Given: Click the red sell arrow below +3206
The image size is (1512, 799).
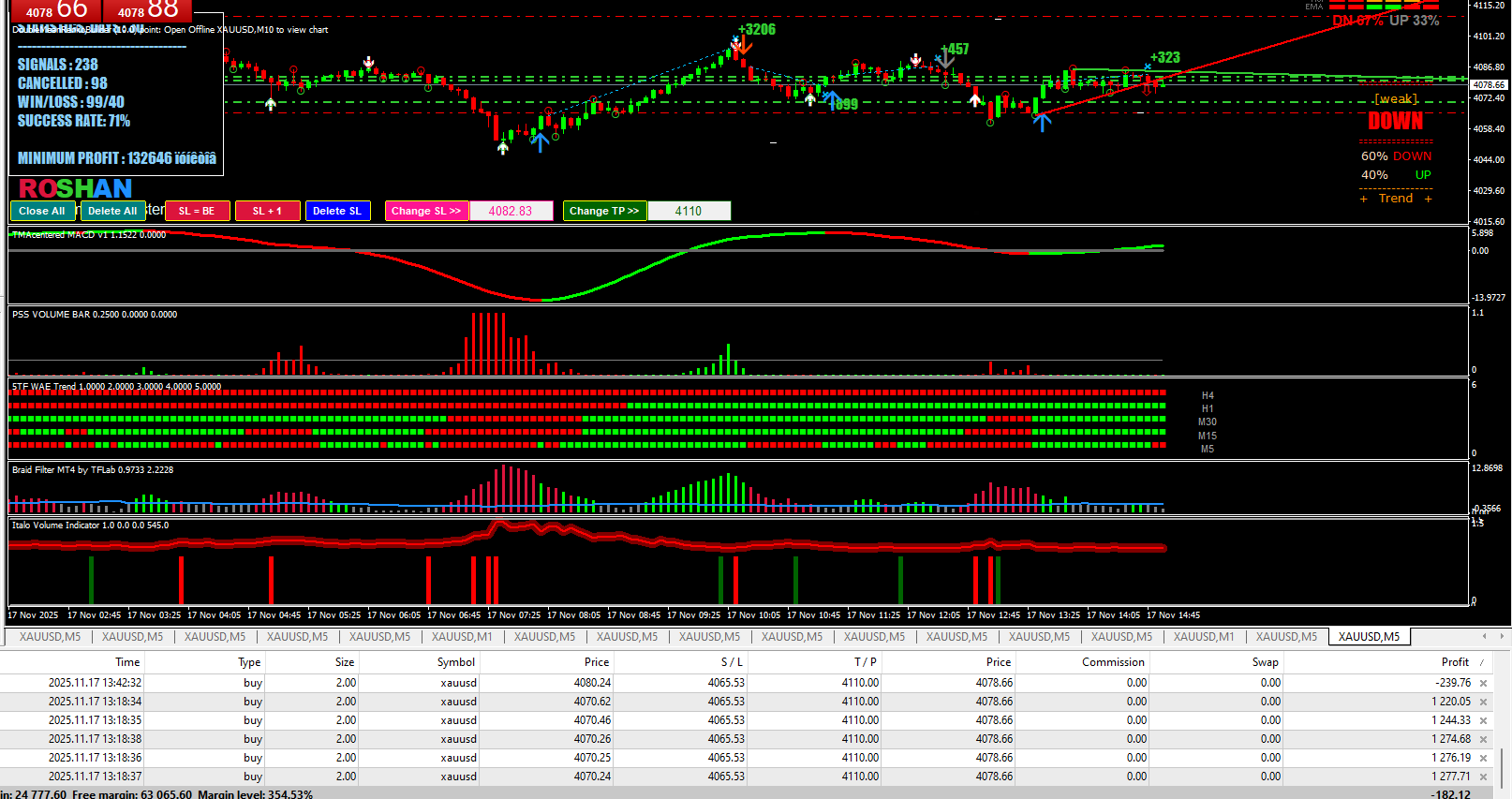Looking at the screenshot, I should tap(745, 47).
